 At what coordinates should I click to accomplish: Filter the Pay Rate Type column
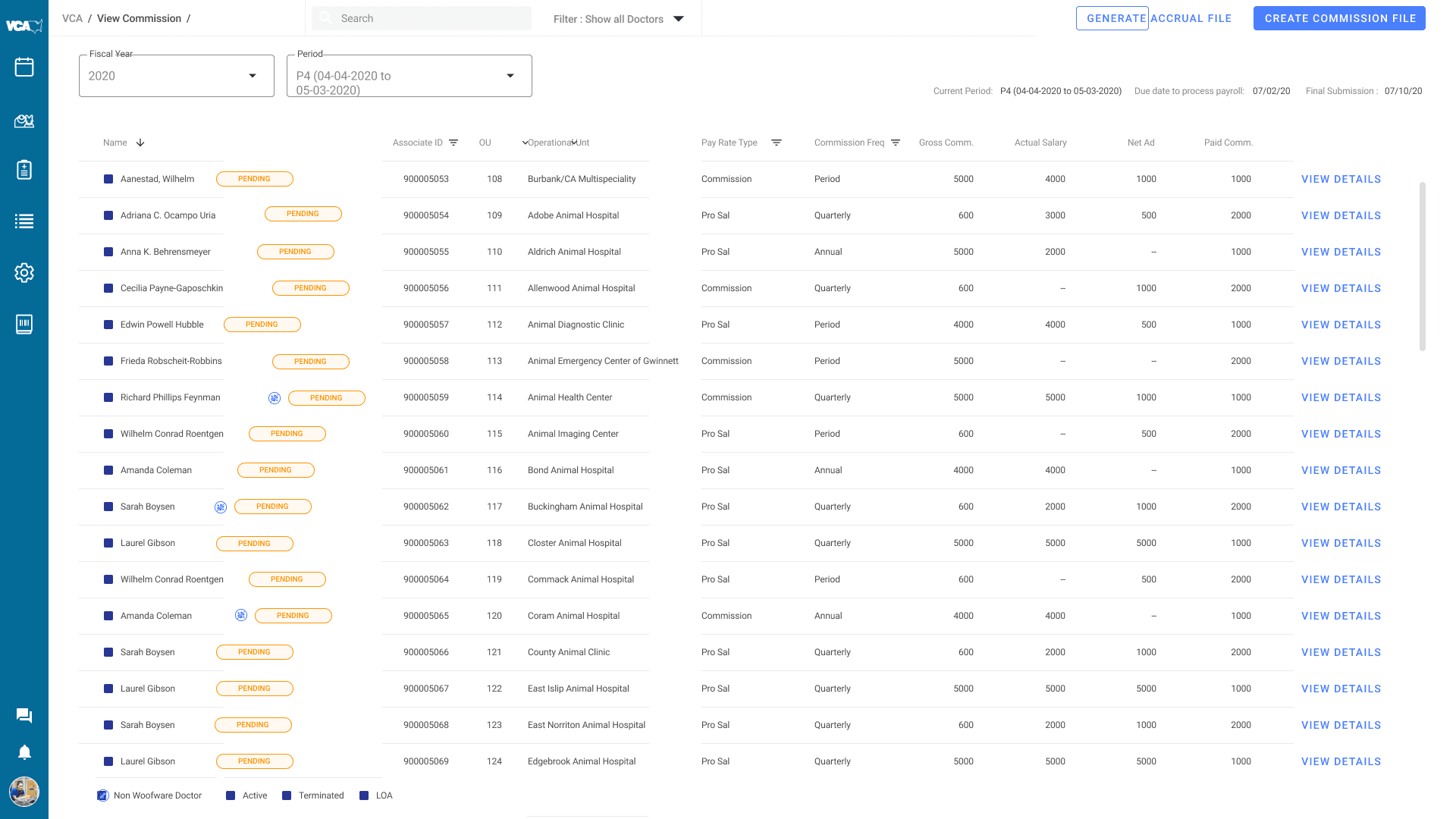pyautogui.click(x=777, y=143)
